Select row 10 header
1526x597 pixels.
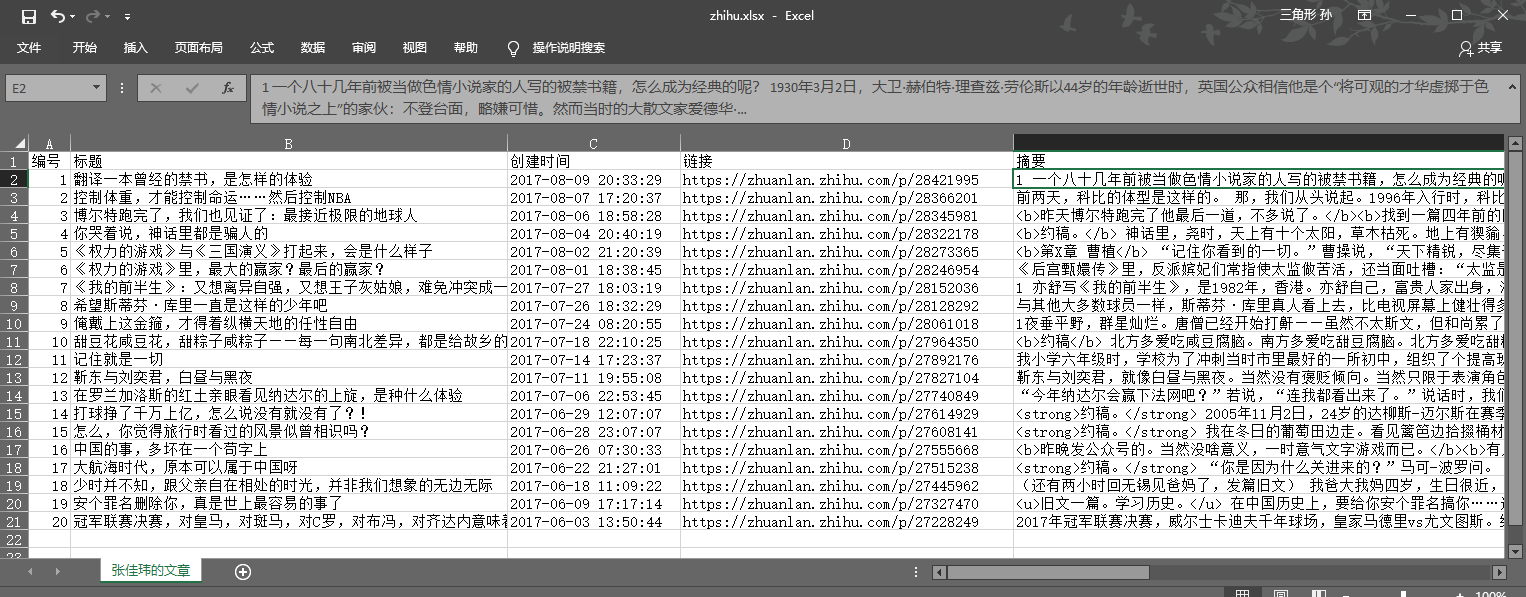tap(14, 324)
